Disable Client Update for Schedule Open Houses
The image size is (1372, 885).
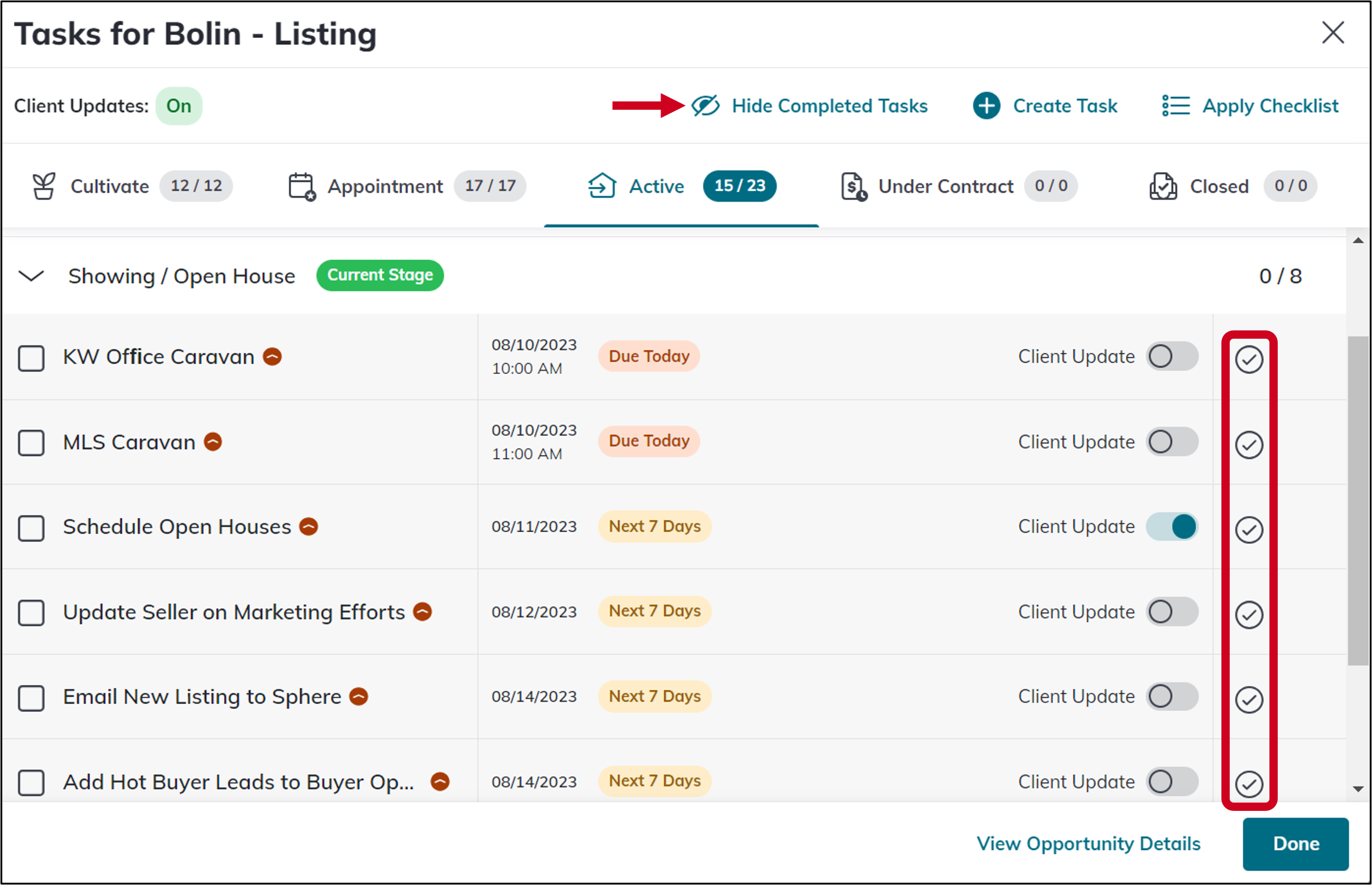point(1172,526)
